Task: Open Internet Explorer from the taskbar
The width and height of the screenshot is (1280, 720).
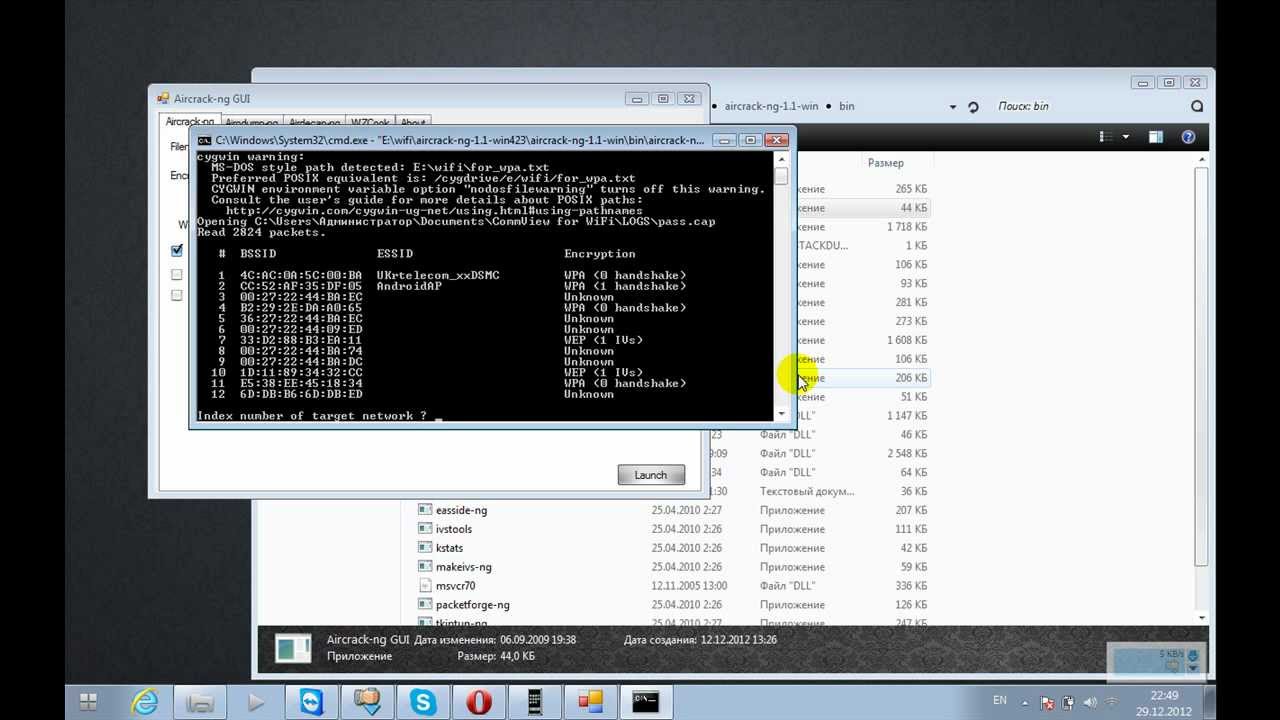Action: [x=144, y=702]
